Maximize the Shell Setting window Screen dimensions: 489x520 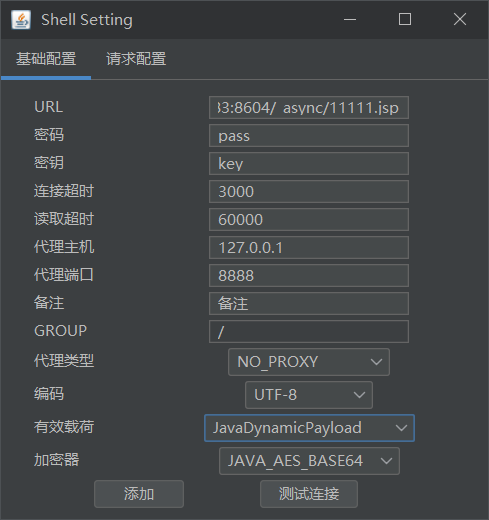[405, 20]
